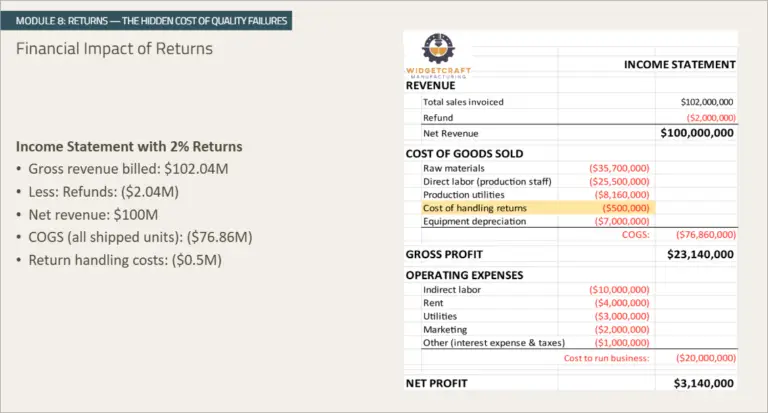
Task: Select the COGS all shipped units bullet
Action: coord(140,237)
